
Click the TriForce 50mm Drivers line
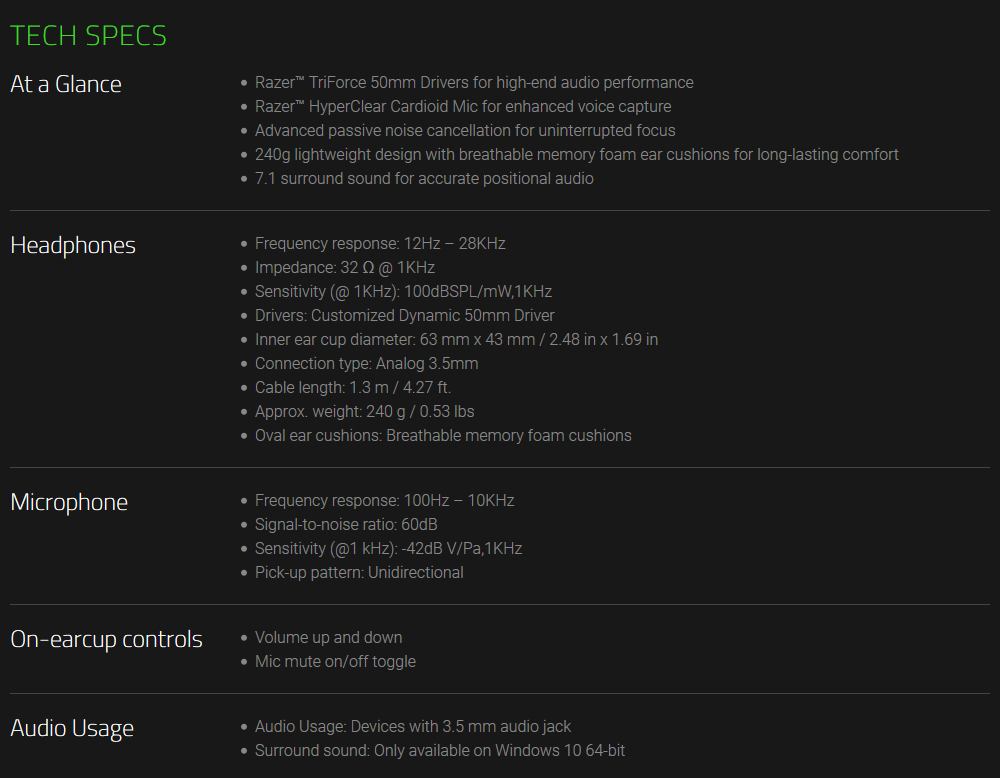(474, 83)
